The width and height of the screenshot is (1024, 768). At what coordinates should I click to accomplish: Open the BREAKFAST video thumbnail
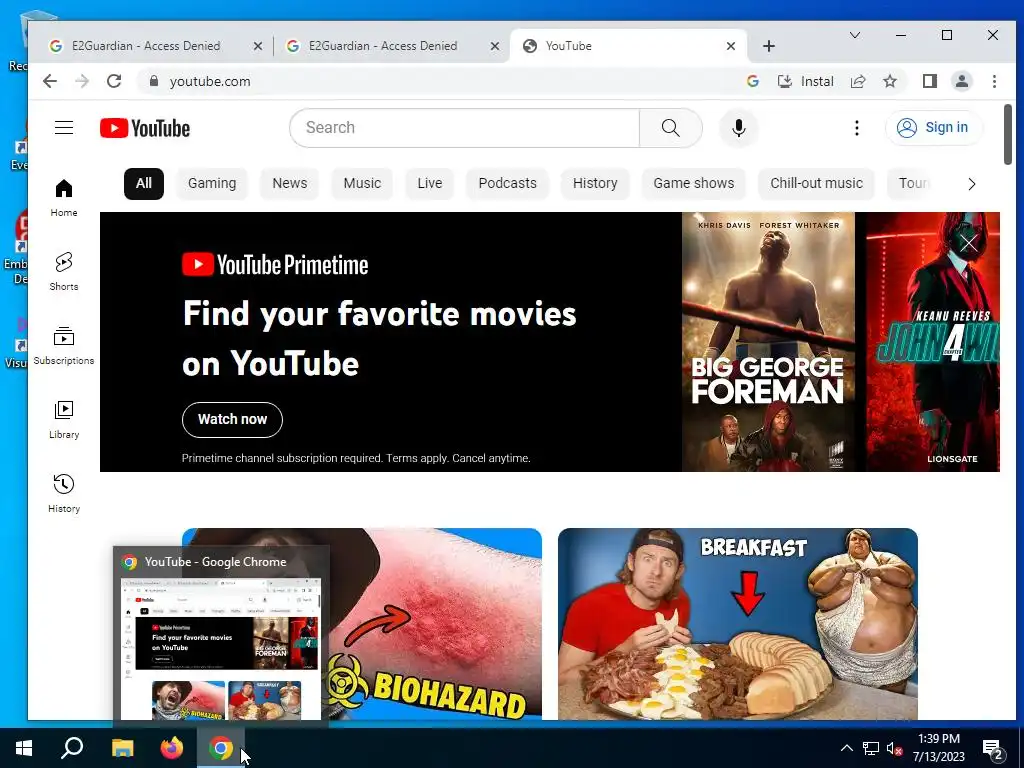tap(738, 623)
